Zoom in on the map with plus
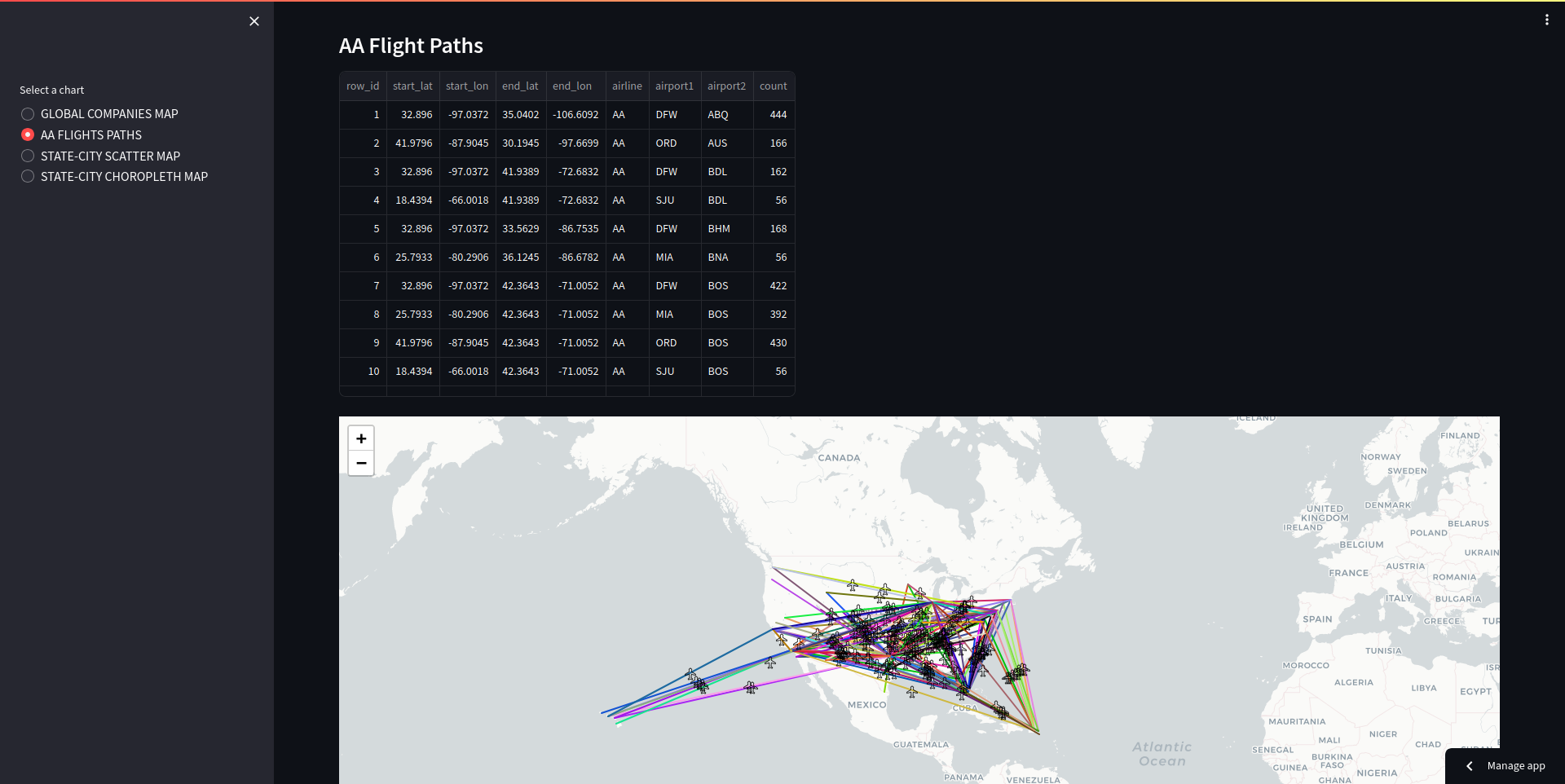1565x784 pixels. (x=361, y=438)
